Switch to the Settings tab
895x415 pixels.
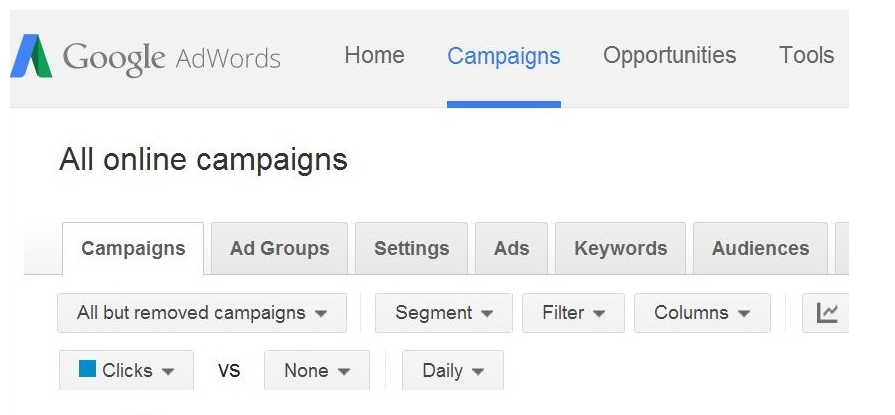coord(411,249)
